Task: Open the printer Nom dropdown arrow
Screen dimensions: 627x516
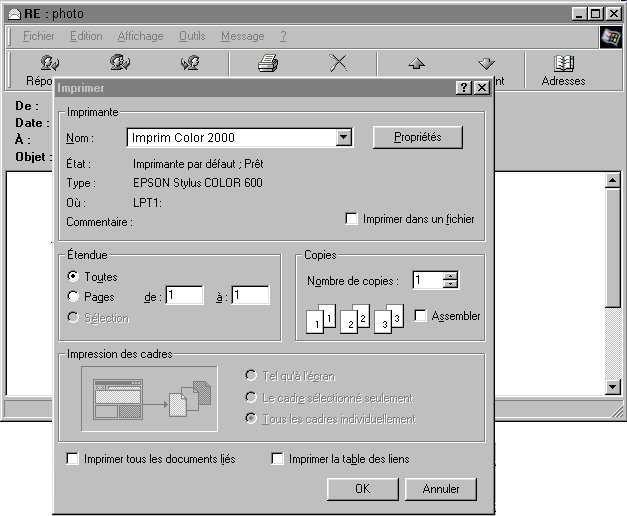Action: click(x=343, y=138)
